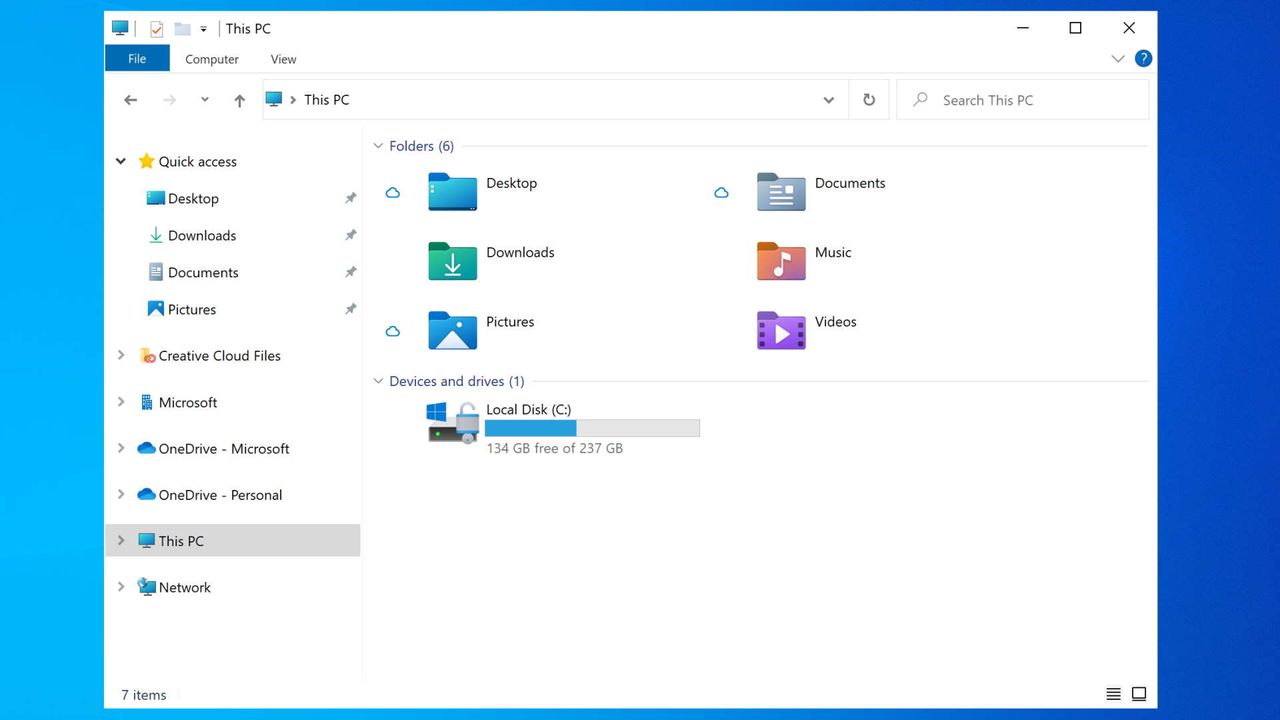1280x720 pixels.
Task: Expand the Microsoft node in sidebar
Action: pyautogui.click(x=121, y=402)
